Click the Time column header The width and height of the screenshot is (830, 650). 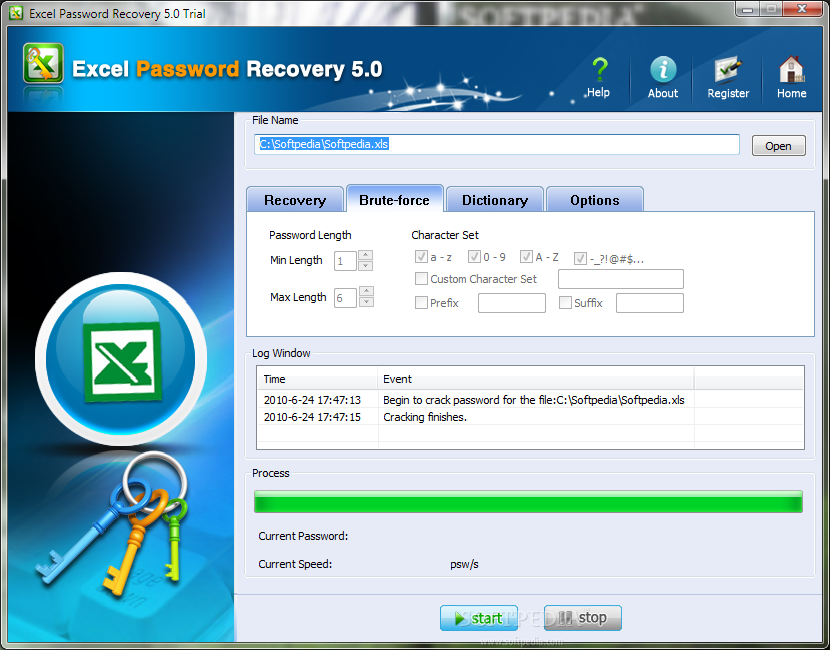318,379
